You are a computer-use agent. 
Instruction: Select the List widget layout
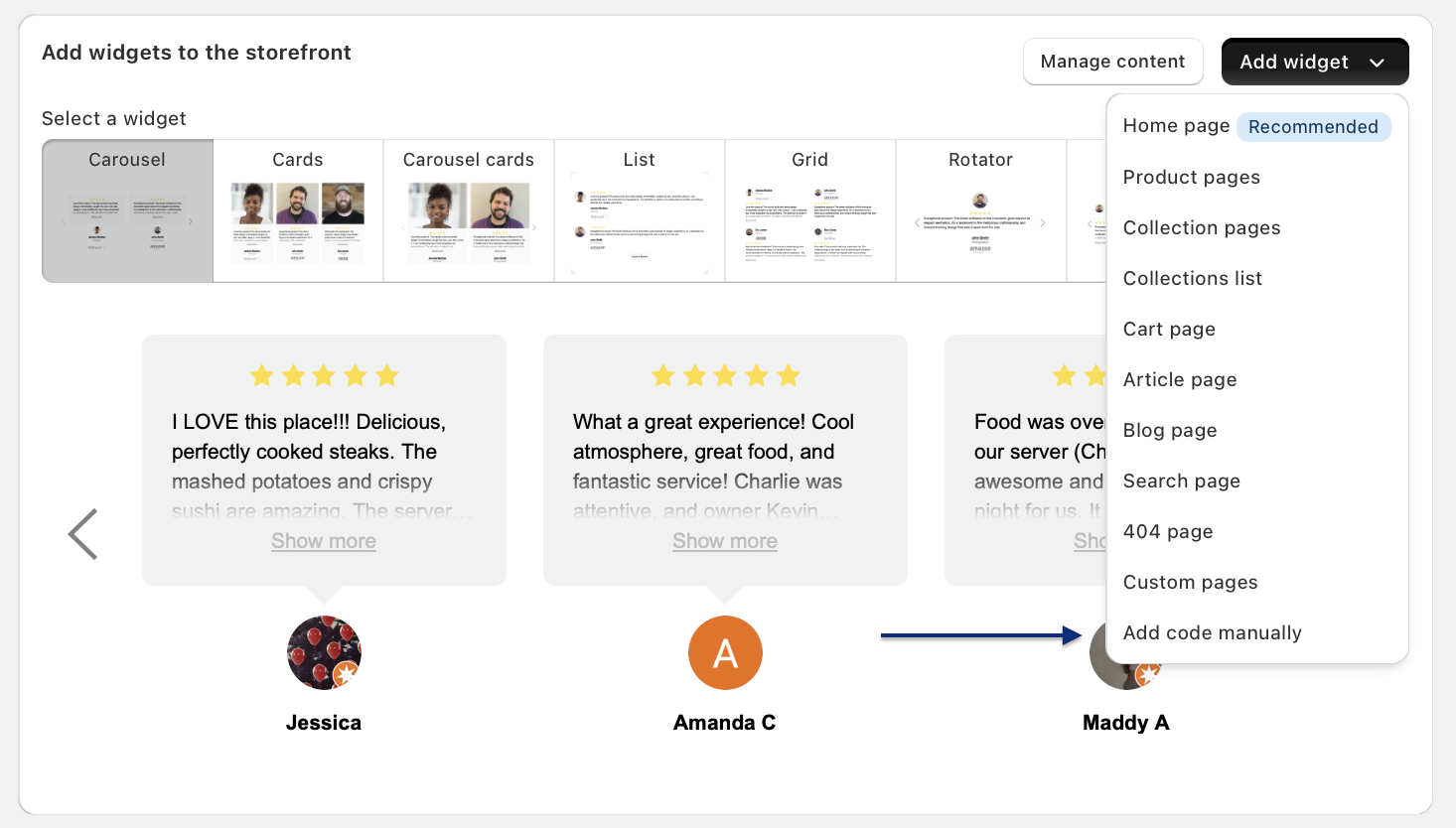pos(640,210)
